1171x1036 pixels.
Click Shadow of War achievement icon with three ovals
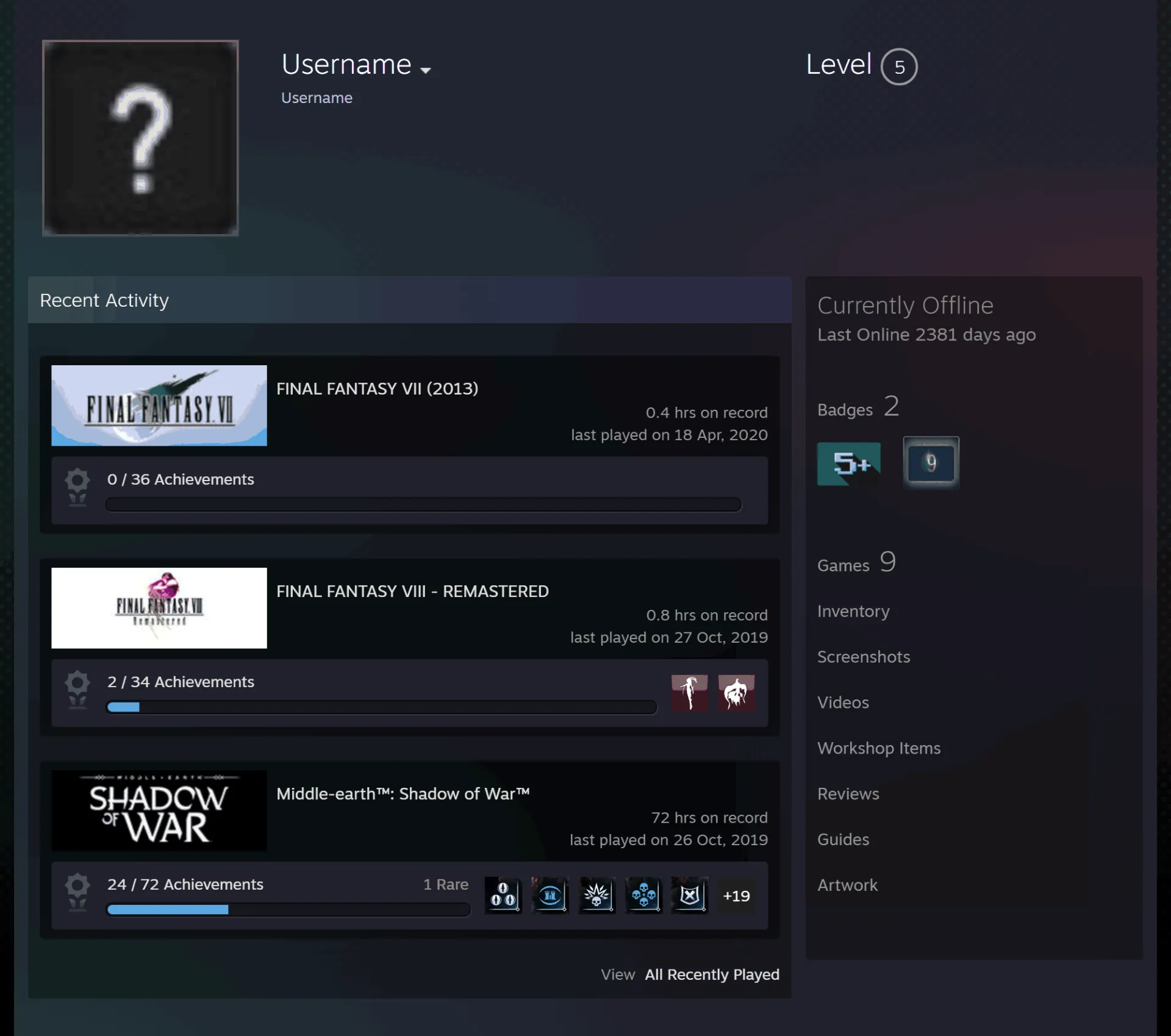(503, 895)
